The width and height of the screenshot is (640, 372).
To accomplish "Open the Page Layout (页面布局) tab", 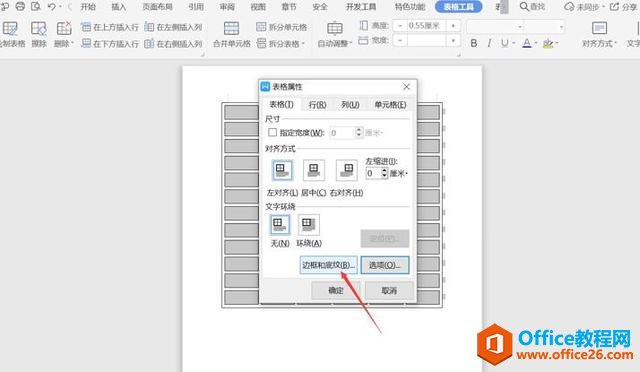I will 157,7.
